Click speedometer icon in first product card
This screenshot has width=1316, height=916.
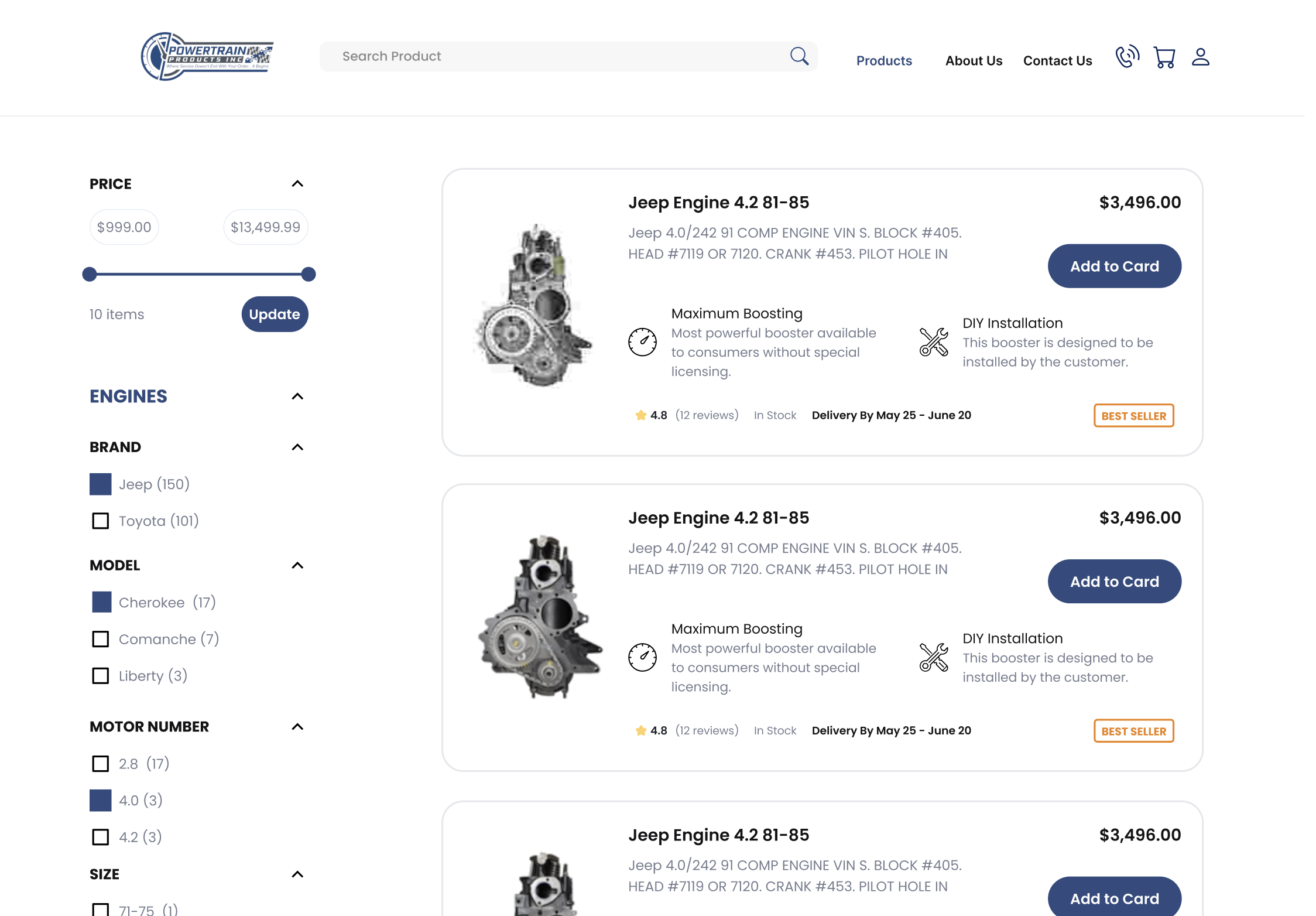point(642,342)
